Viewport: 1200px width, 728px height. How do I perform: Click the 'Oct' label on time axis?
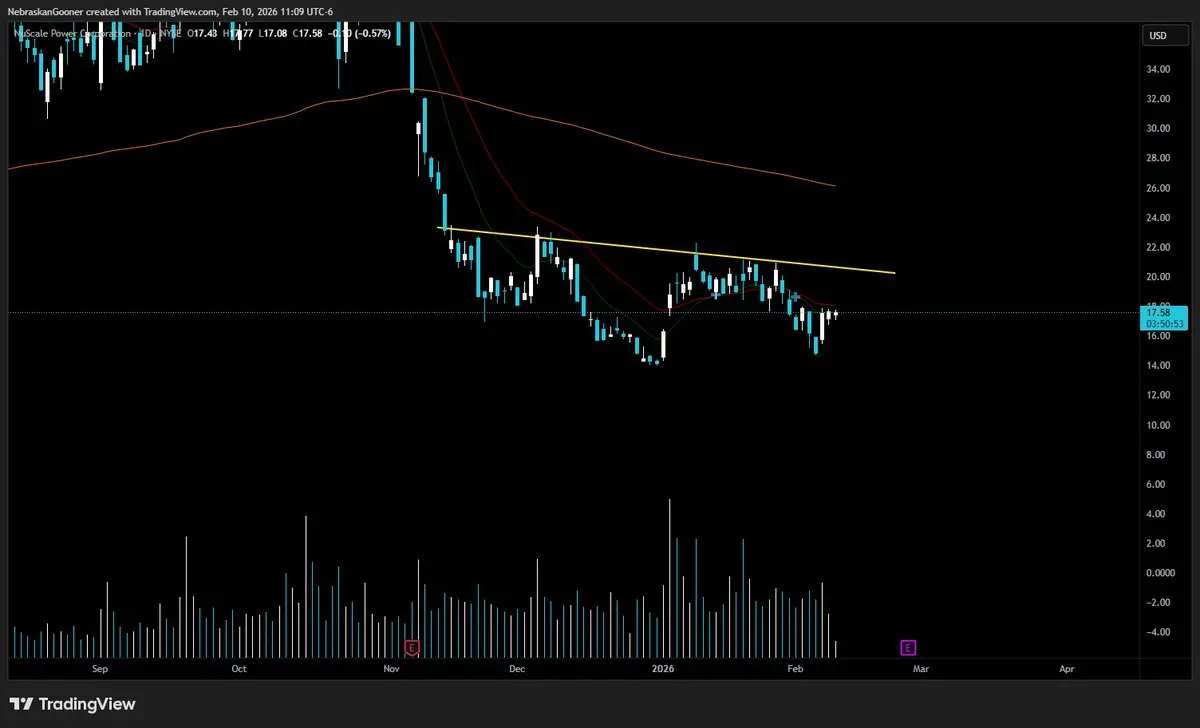coord(239,667)
